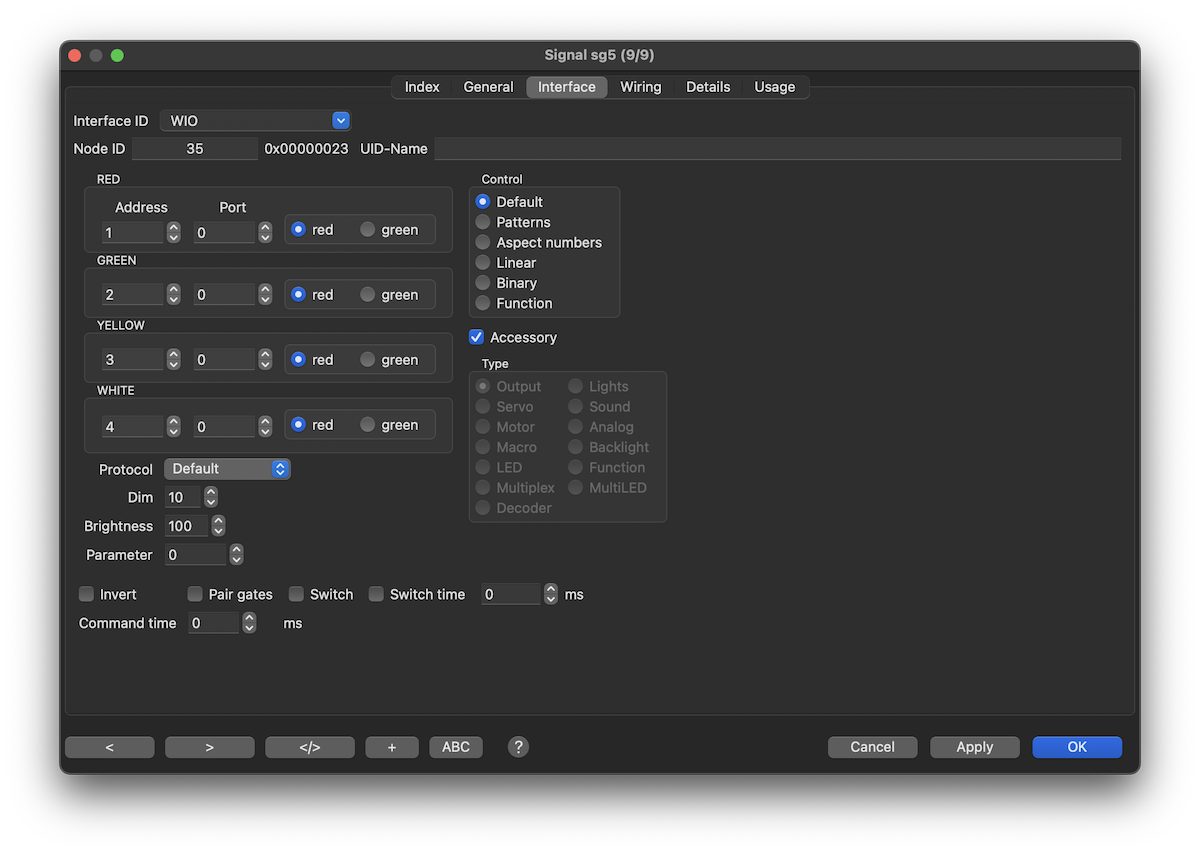The width and height of the screenshot is (1200, 853).
Task: Click the help question mark button
Action: pos(518,747)
